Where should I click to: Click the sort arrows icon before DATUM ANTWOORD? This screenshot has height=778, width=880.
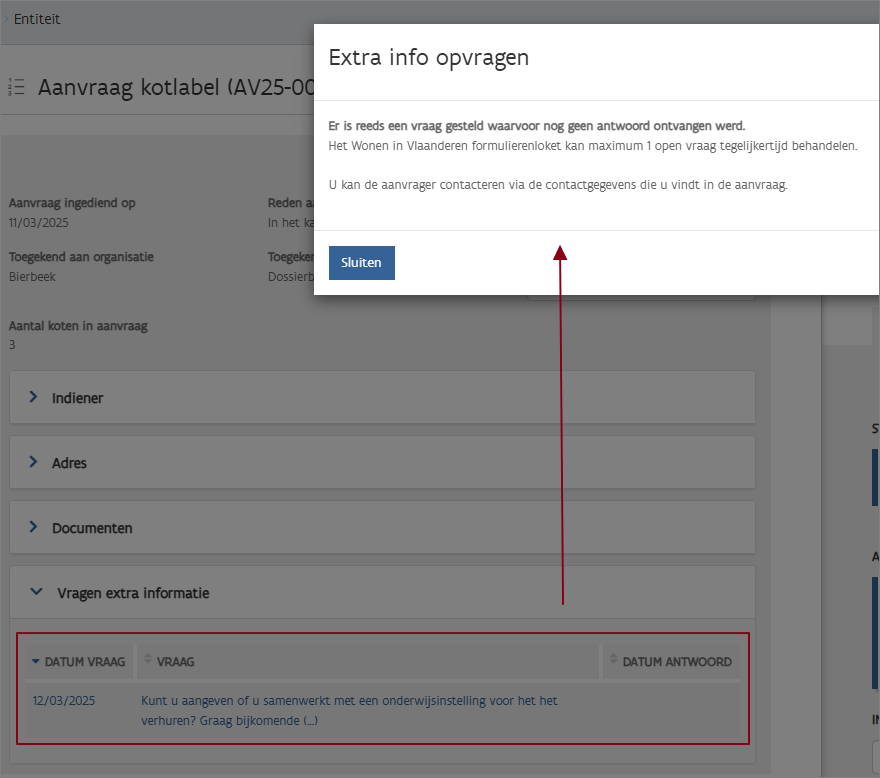613,660
